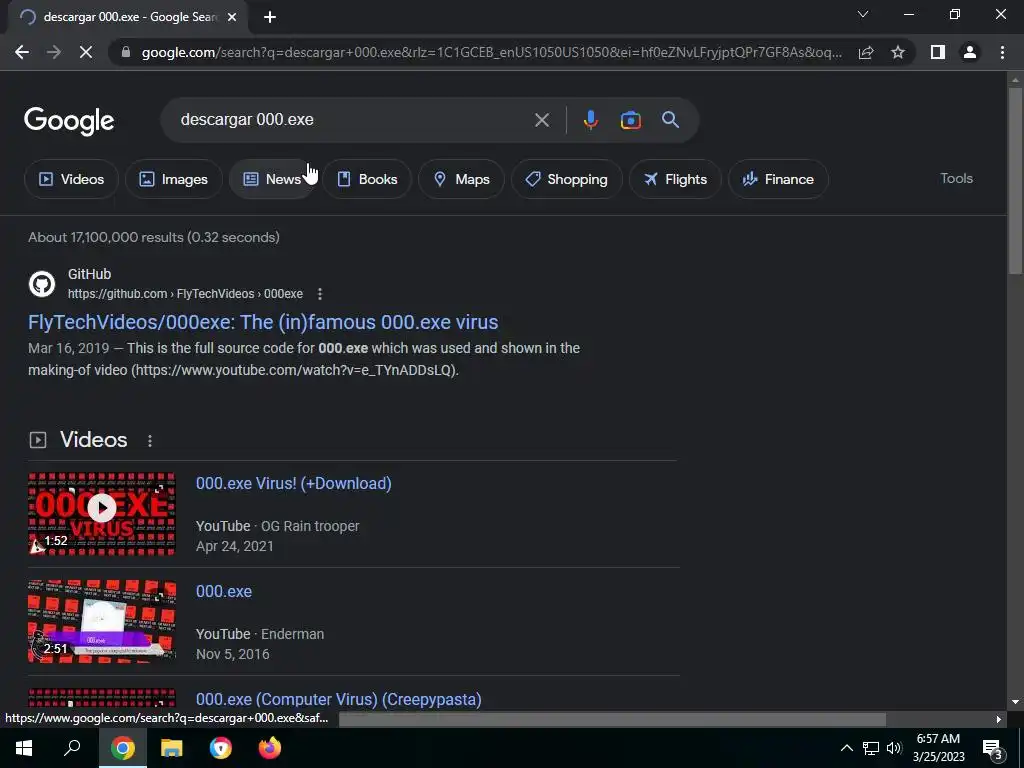Show hidden tray icons chevron

846,748
